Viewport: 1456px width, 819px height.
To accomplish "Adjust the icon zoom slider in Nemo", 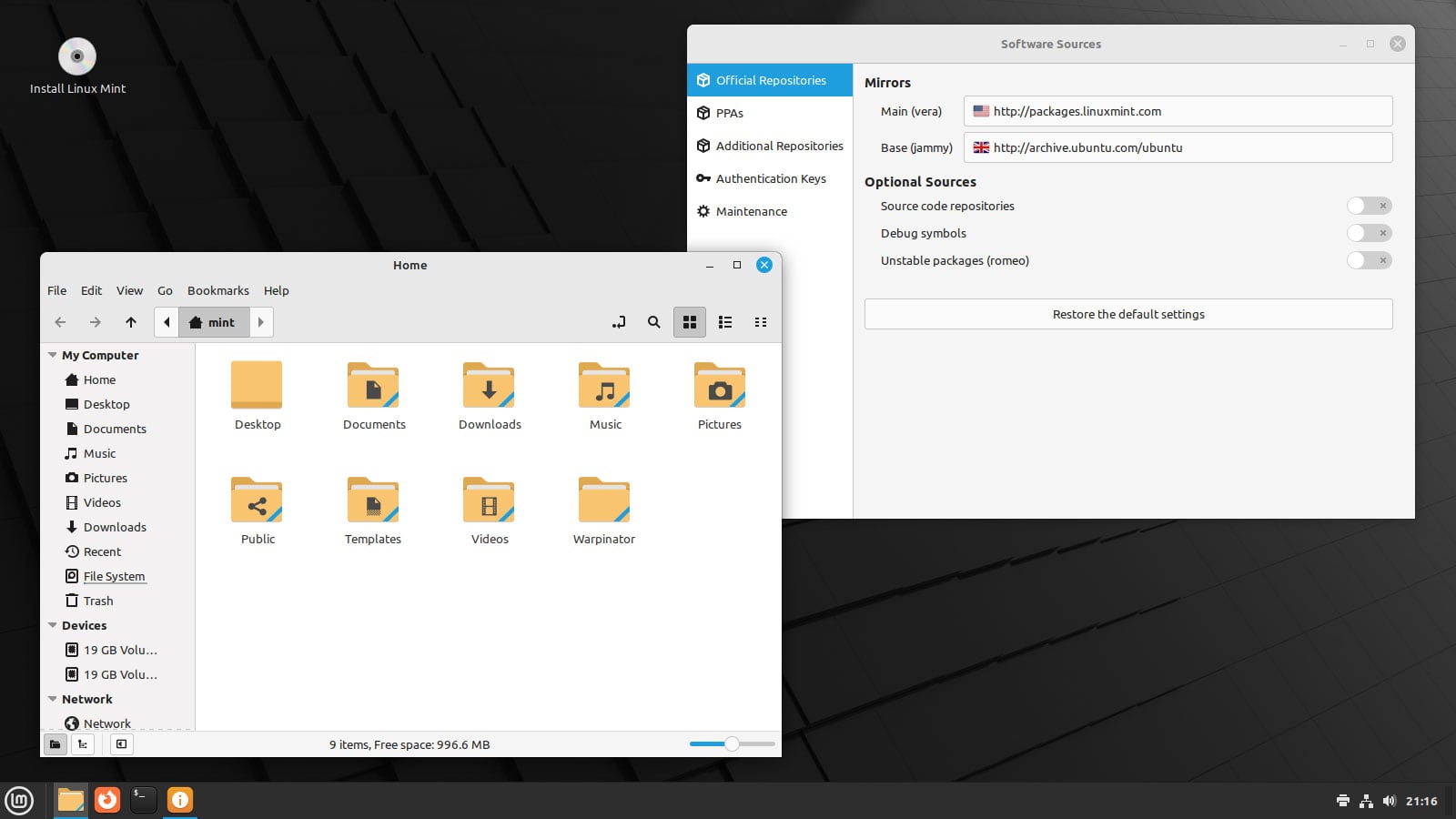I will [732, 743].
